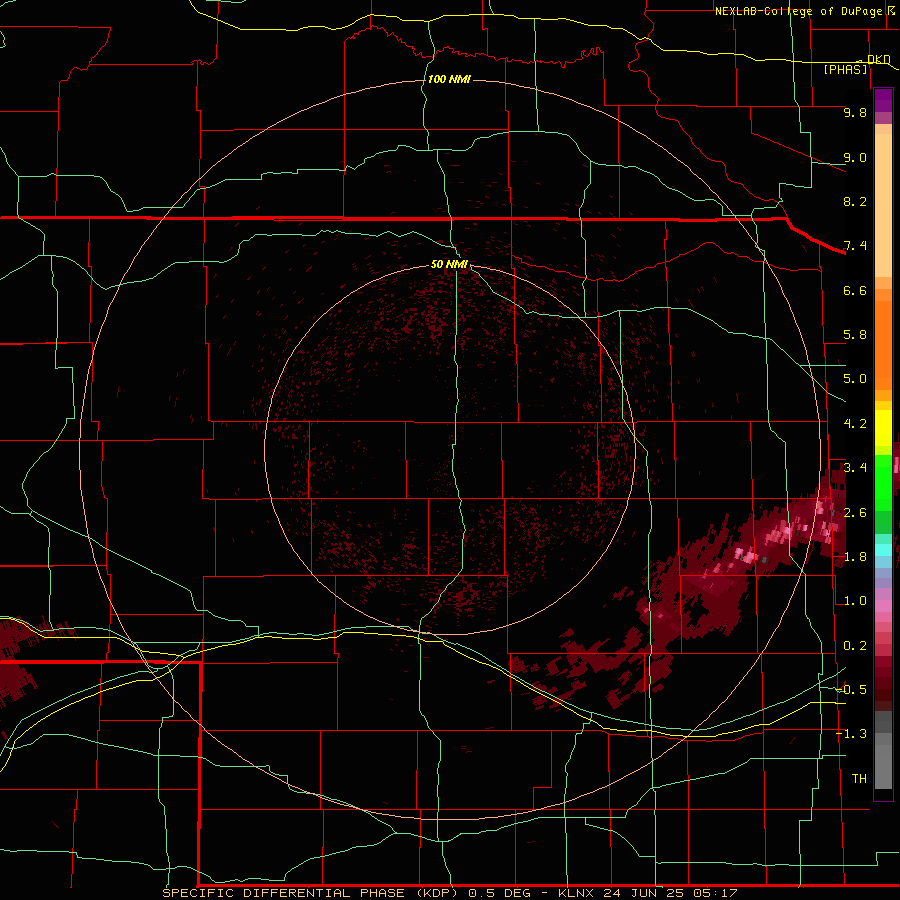Click the [PHAS] unit label

pyautogui.click(x=845, y=69)
